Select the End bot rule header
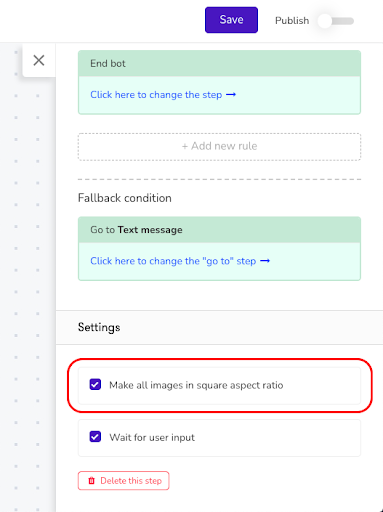This screenshot has height=512, width=383. (x=219, y=63)
